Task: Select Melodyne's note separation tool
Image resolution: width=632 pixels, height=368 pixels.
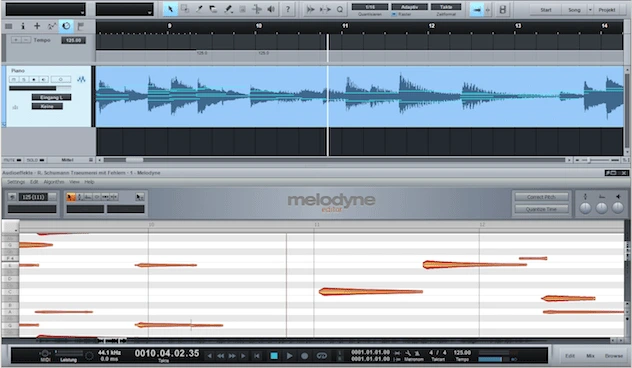Action: click(114, 197)
